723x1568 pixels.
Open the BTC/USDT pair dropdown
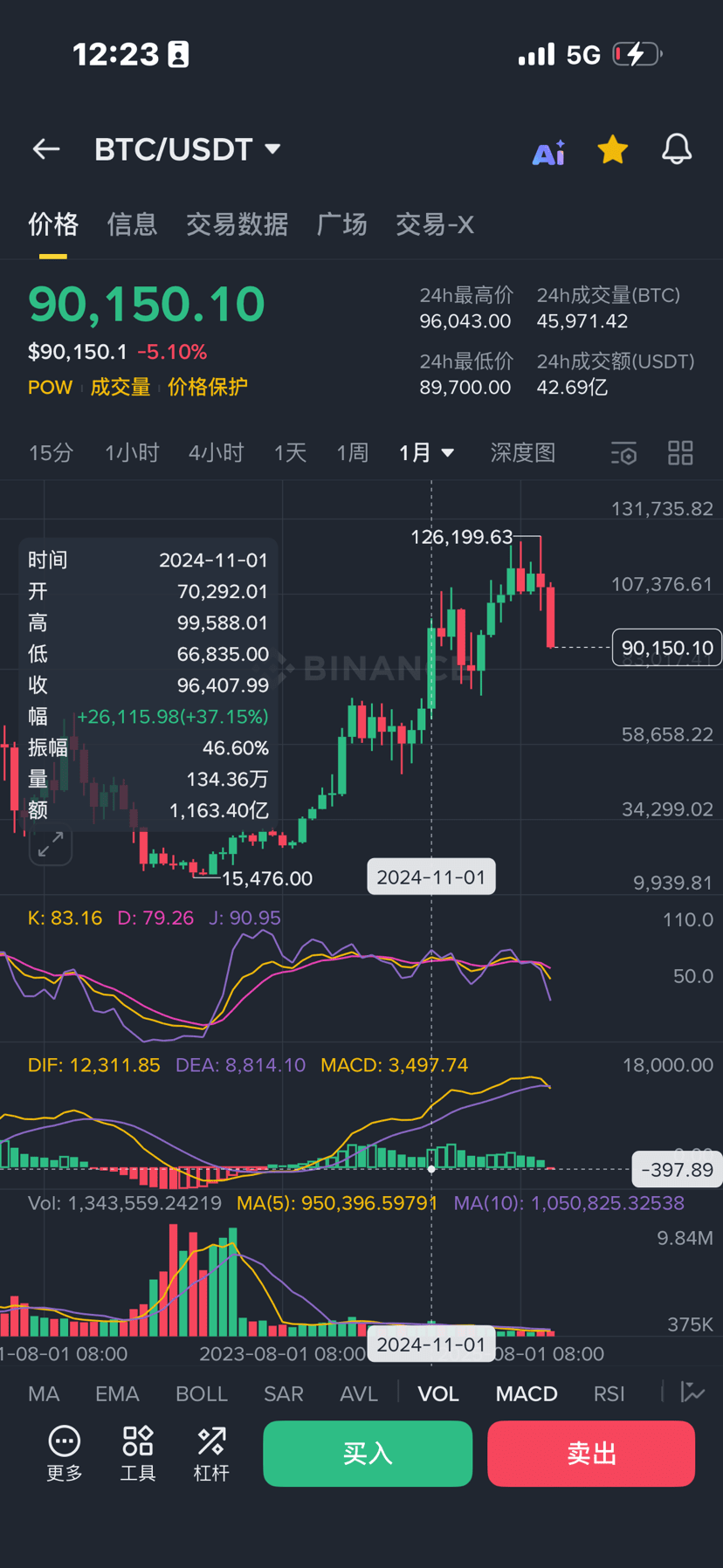pyautogui.click(x=188, y=149)
